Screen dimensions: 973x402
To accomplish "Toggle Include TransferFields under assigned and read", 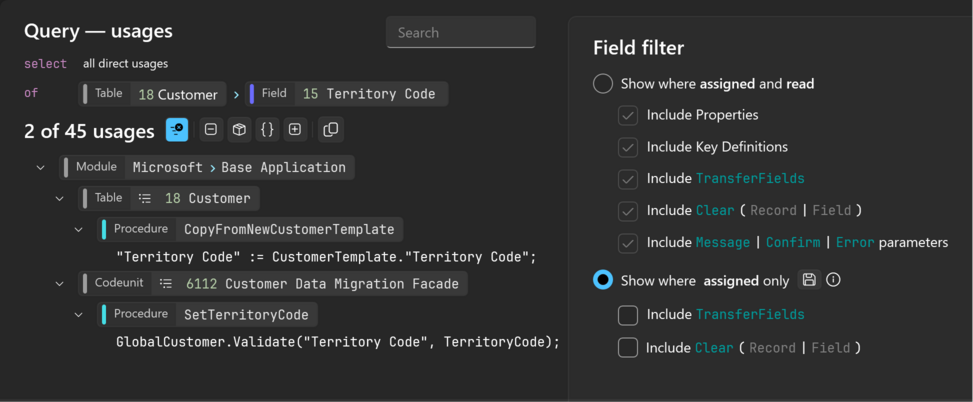I will point(628,179).
